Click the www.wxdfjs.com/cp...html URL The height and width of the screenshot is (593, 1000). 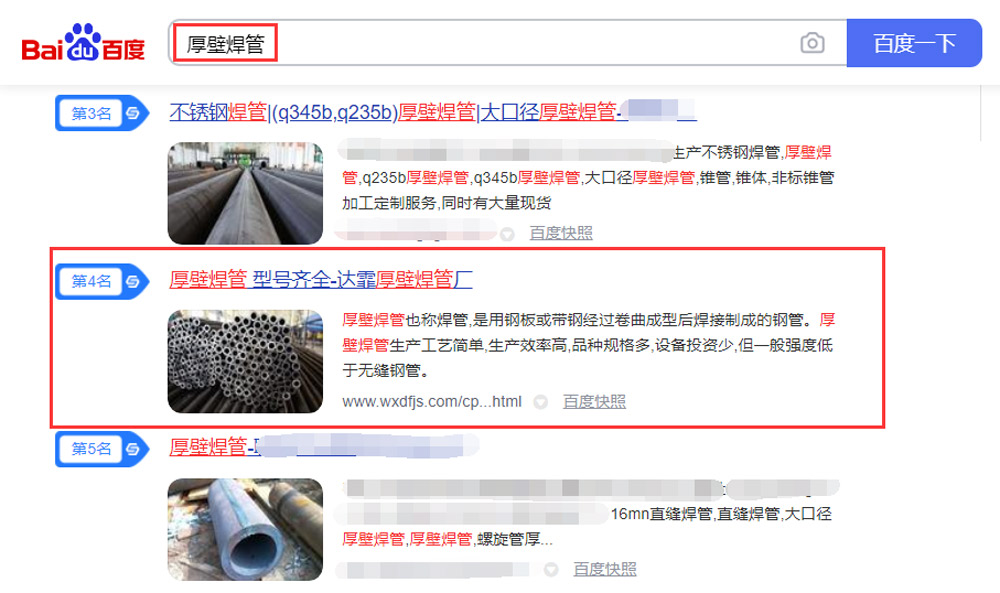(432, 402)
